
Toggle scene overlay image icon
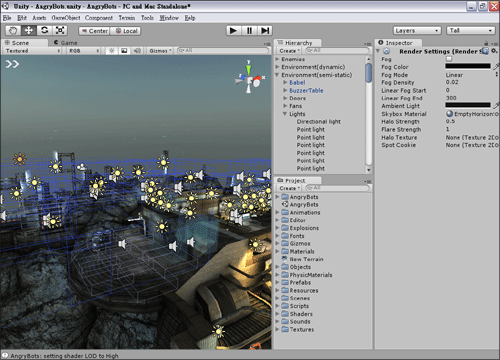coord(124,51)
